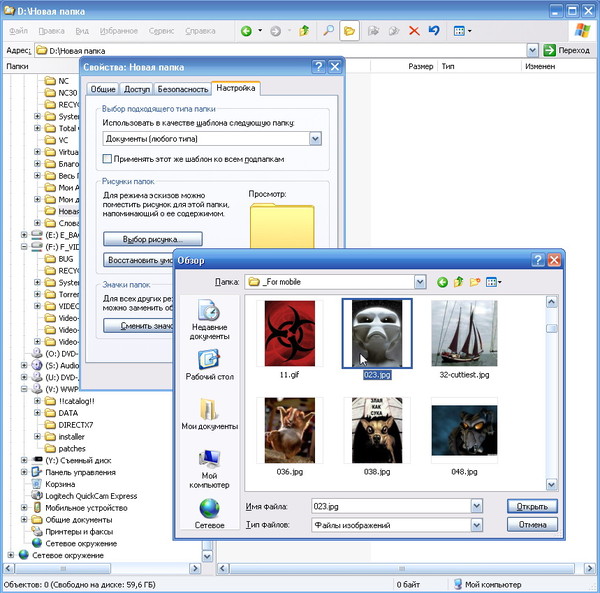Click the Размер column header
600x593 pixels.
404,66
